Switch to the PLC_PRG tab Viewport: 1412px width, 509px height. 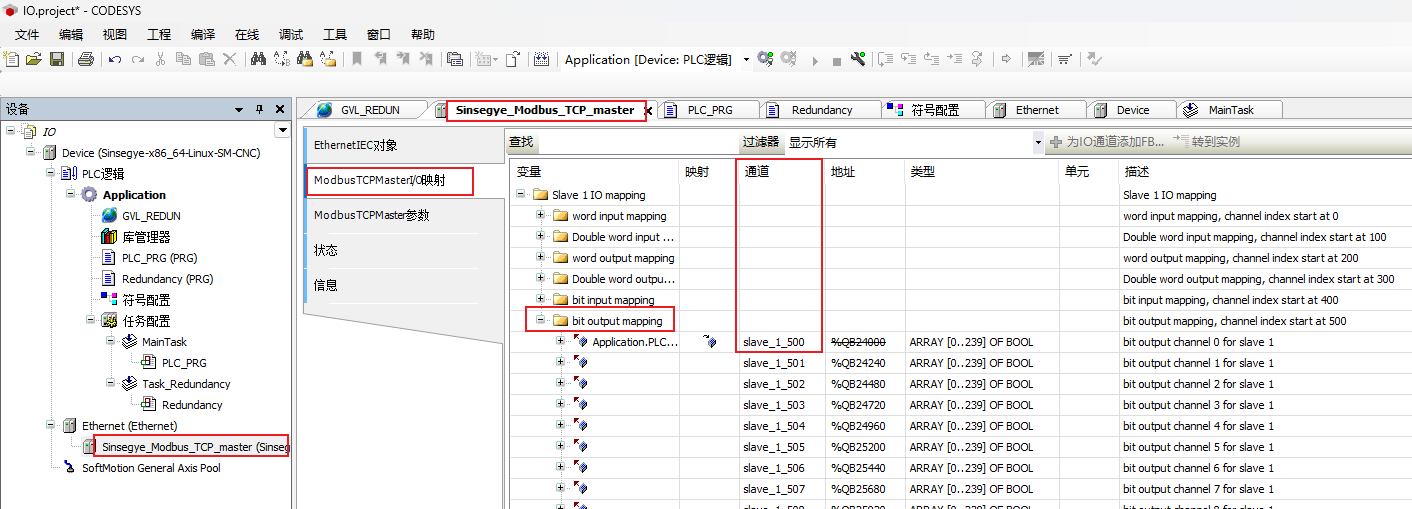pos(710,110)
